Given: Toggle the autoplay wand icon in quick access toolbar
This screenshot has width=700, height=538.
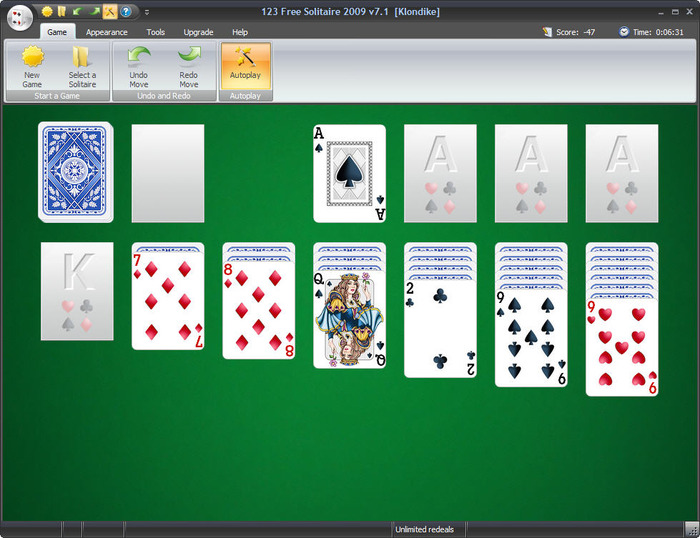Looking at the screenshot, I should pos(110,12).
